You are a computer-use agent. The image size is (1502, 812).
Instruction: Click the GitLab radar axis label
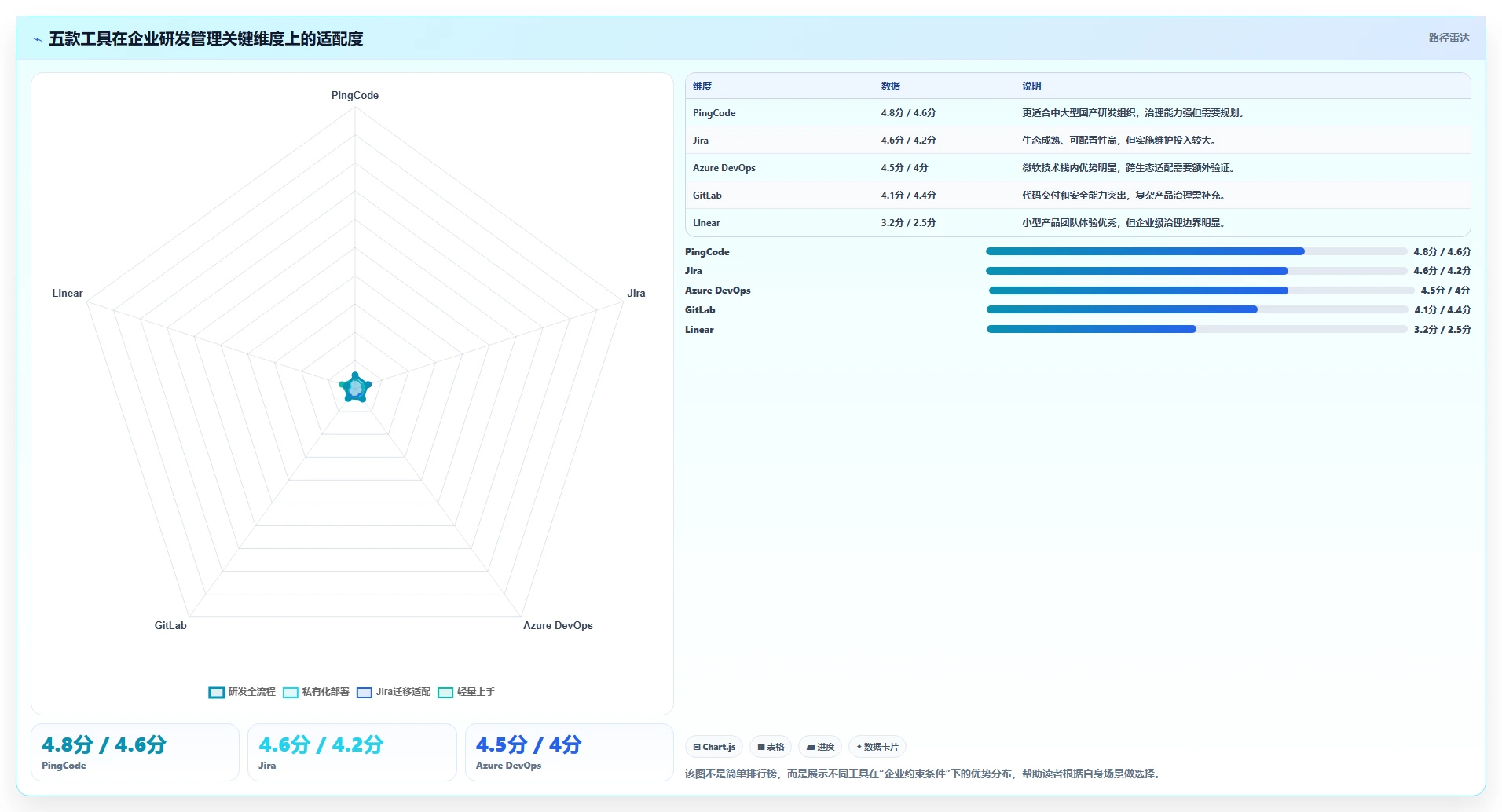[x=170, y=625]
